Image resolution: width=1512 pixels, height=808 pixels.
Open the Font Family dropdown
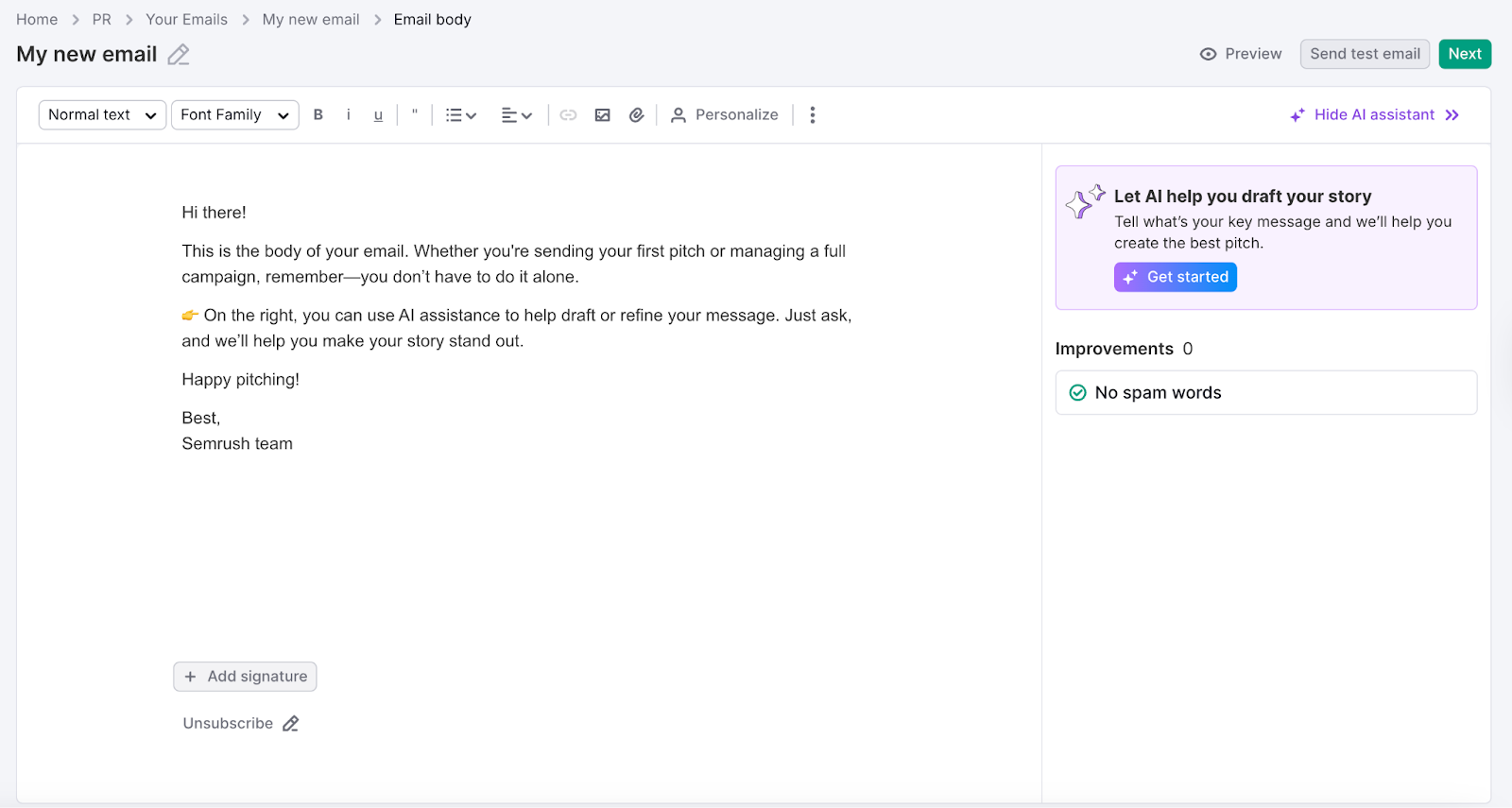pyautogui.click(x=234, y=114)
